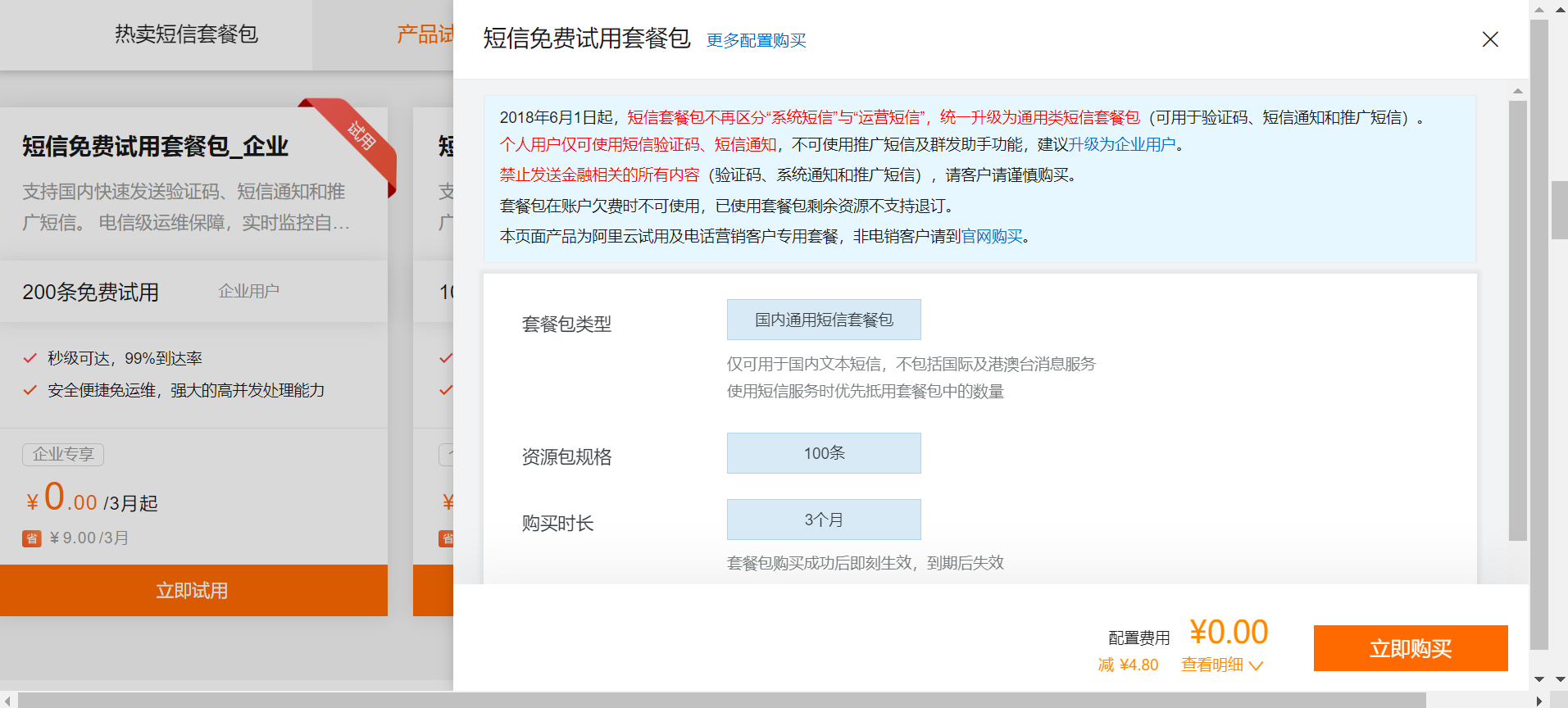Click 200条免费试用 text

pyautogui.click(x=90, y=292)
